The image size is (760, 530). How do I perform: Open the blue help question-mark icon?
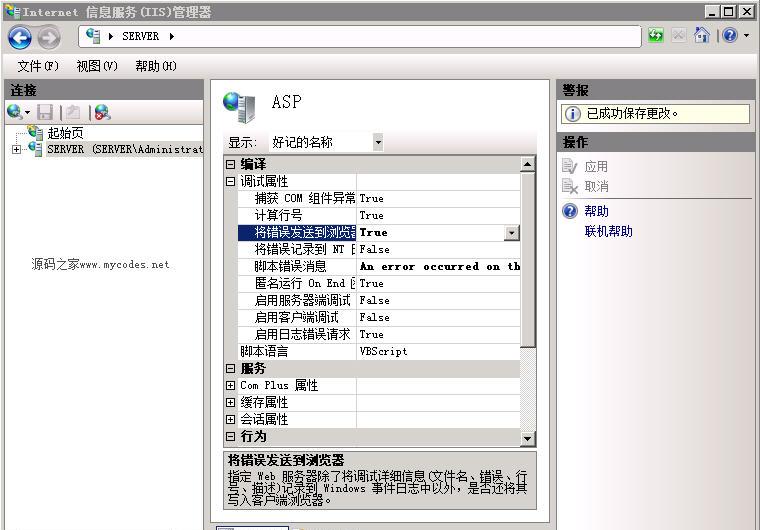pos(730,35)
